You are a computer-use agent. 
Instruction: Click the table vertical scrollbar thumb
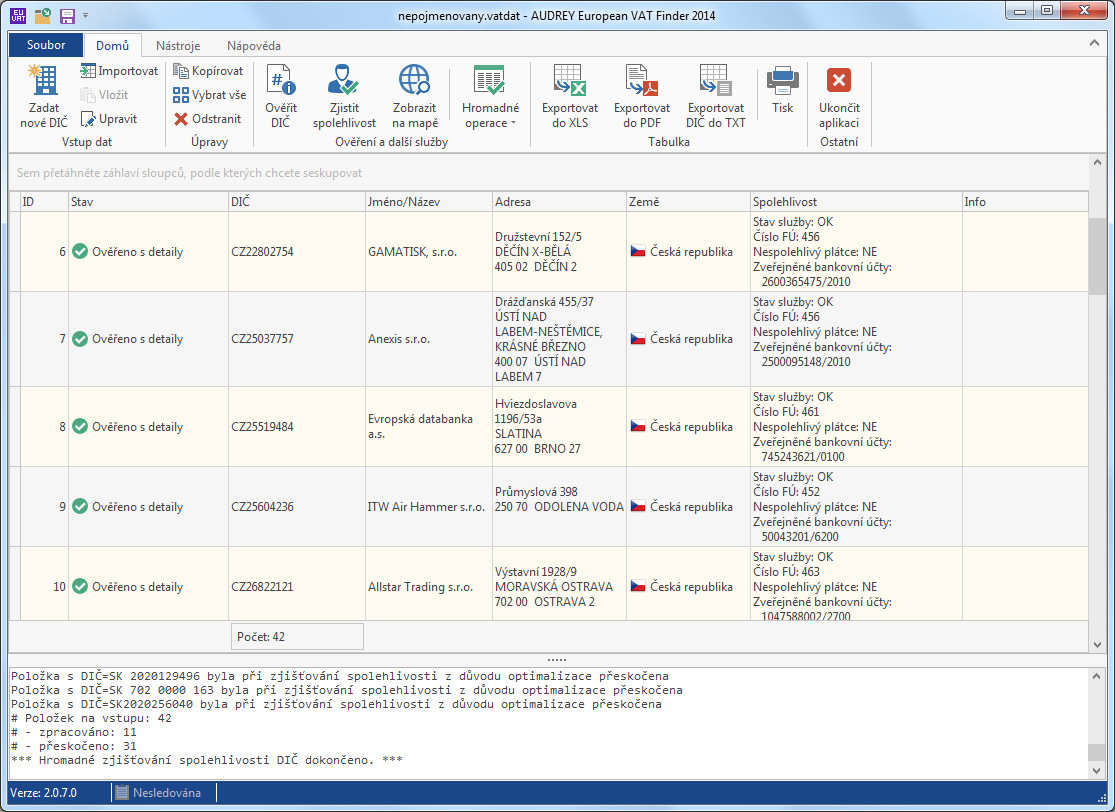pos(1097,256)
